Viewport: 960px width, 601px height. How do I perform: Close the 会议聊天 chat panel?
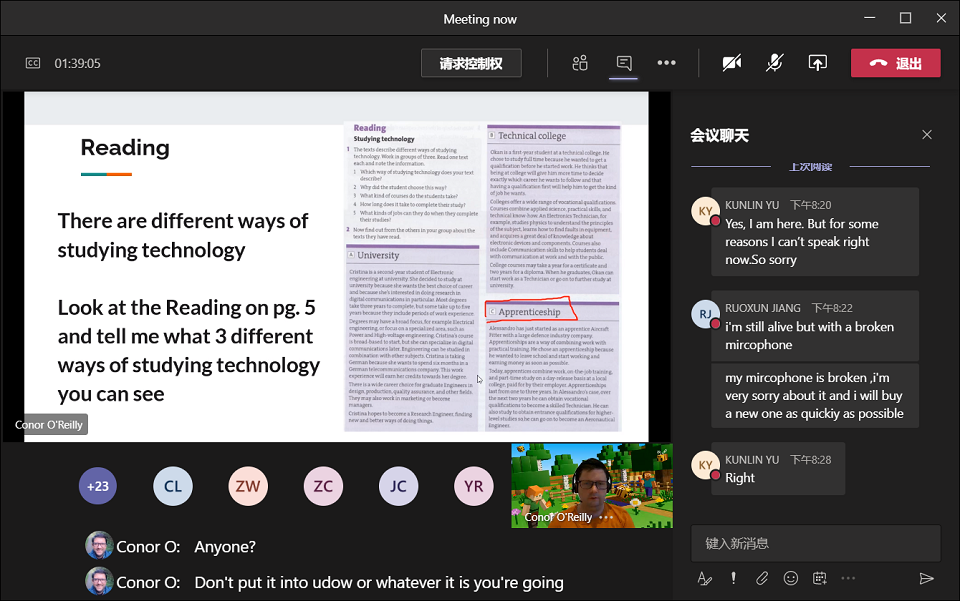click(x=926, y=135)
